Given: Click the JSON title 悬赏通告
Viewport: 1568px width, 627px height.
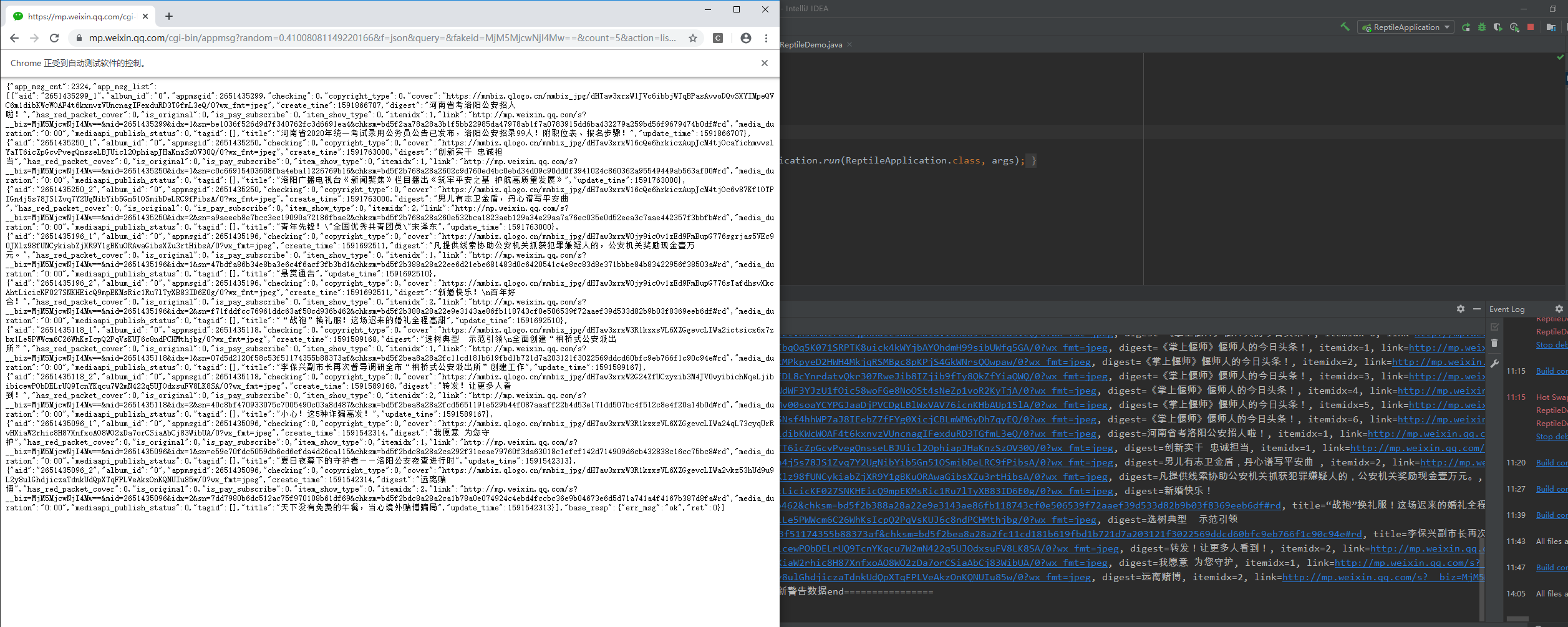Looking at the screenshot, I should pos(301,274).
